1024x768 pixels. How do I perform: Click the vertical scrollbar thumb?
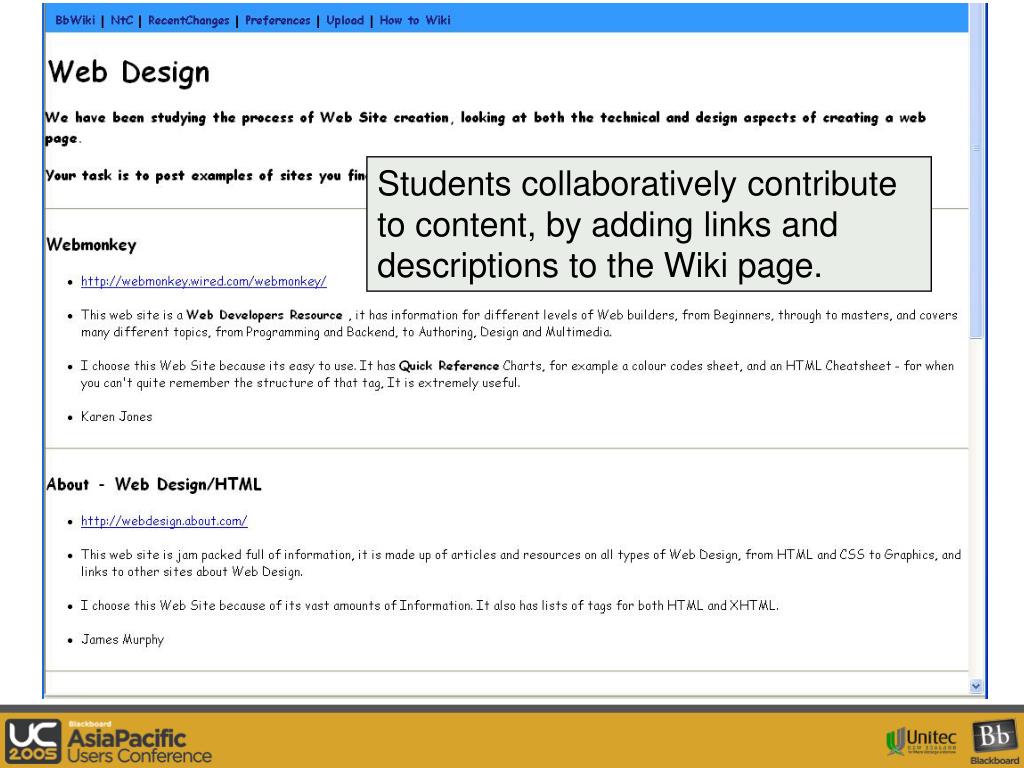976,170
